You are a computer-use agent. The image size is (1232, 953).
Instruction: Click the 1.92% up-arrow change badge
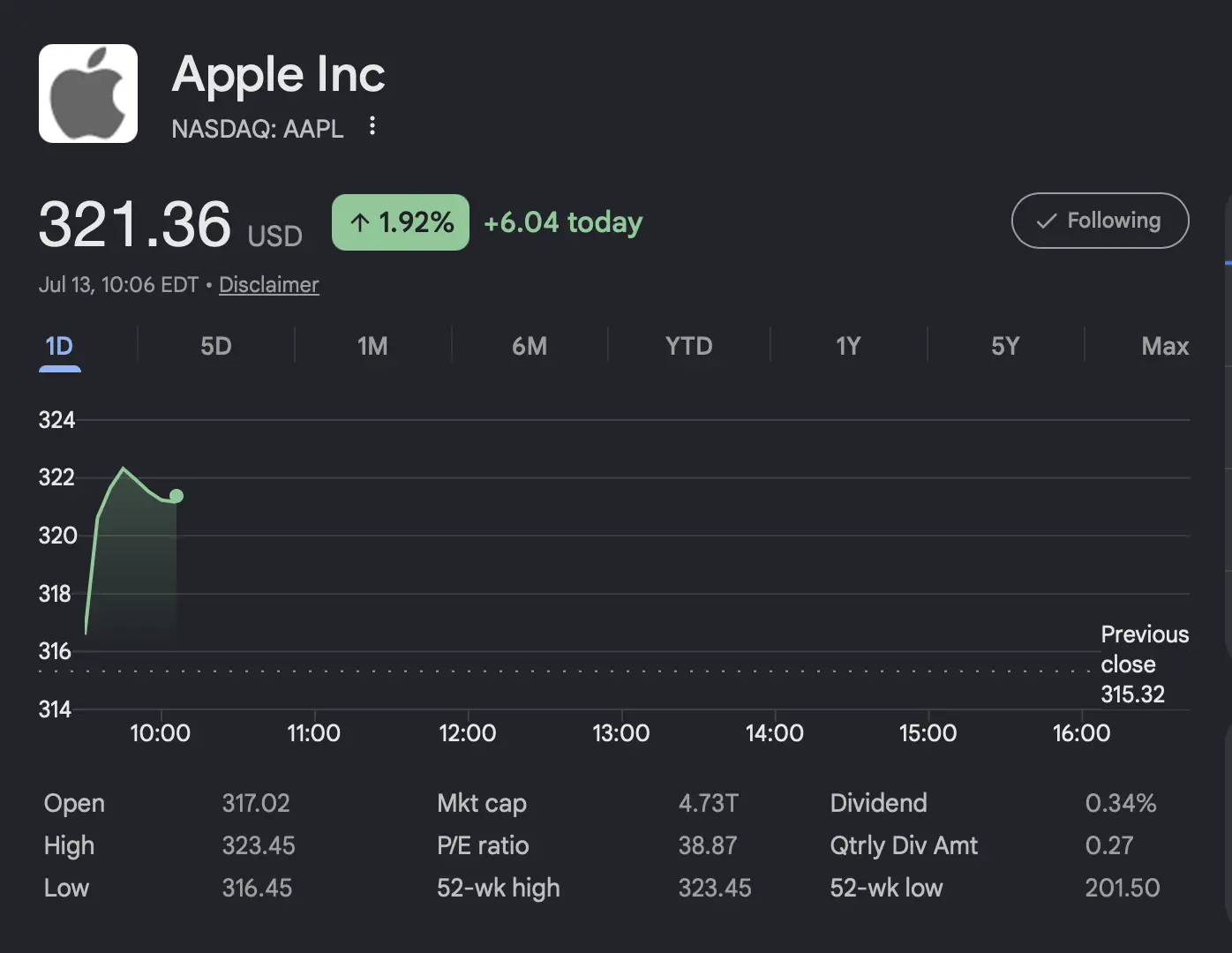[x=401, y=222]
